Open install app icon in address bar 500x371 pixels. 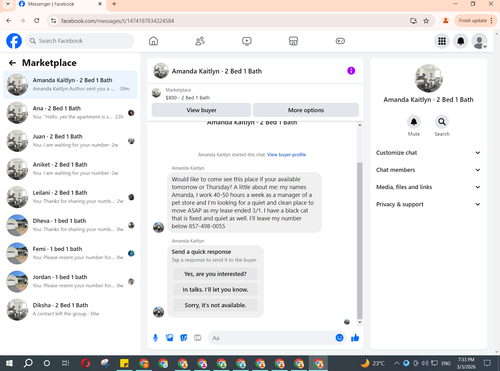(413, 21)
